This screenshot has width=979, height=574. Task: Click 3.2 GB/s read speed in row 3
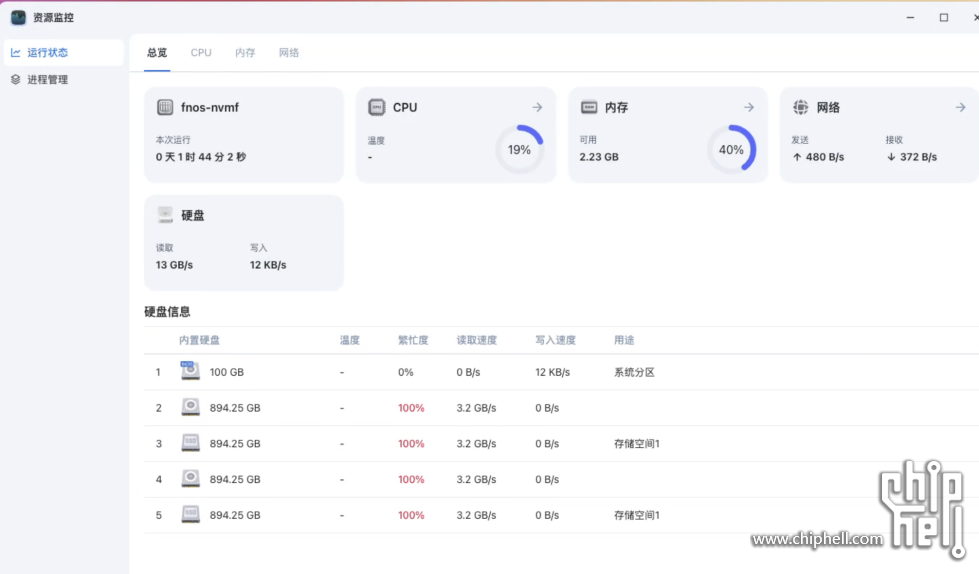click(476, 443)
